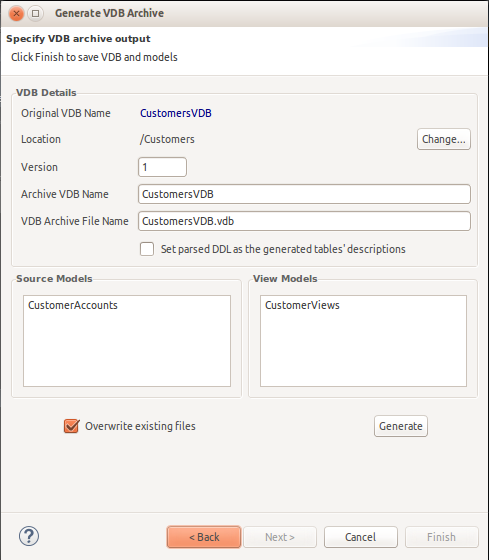Cancel the VDB archive wizard

click(360, 537)
